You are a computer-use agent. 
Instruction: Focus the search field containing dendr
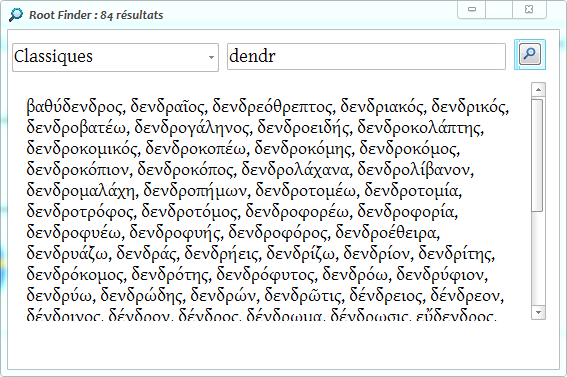pyautogui.click(x=366, y=56)
